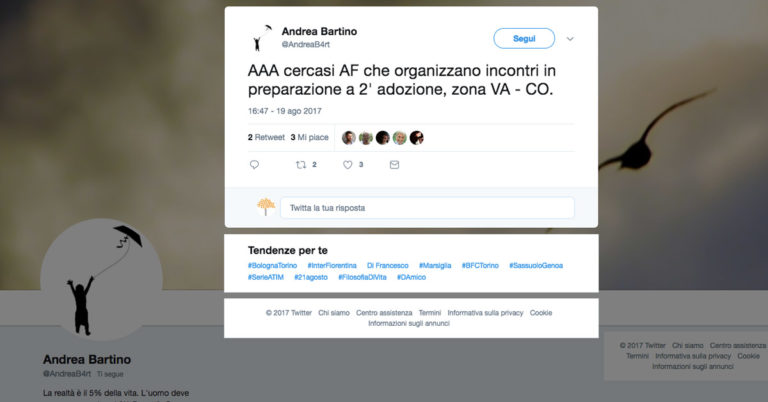The image size is (768, 402).
Task: Open the #InterFiorentina trend
Action: point(332,265)
